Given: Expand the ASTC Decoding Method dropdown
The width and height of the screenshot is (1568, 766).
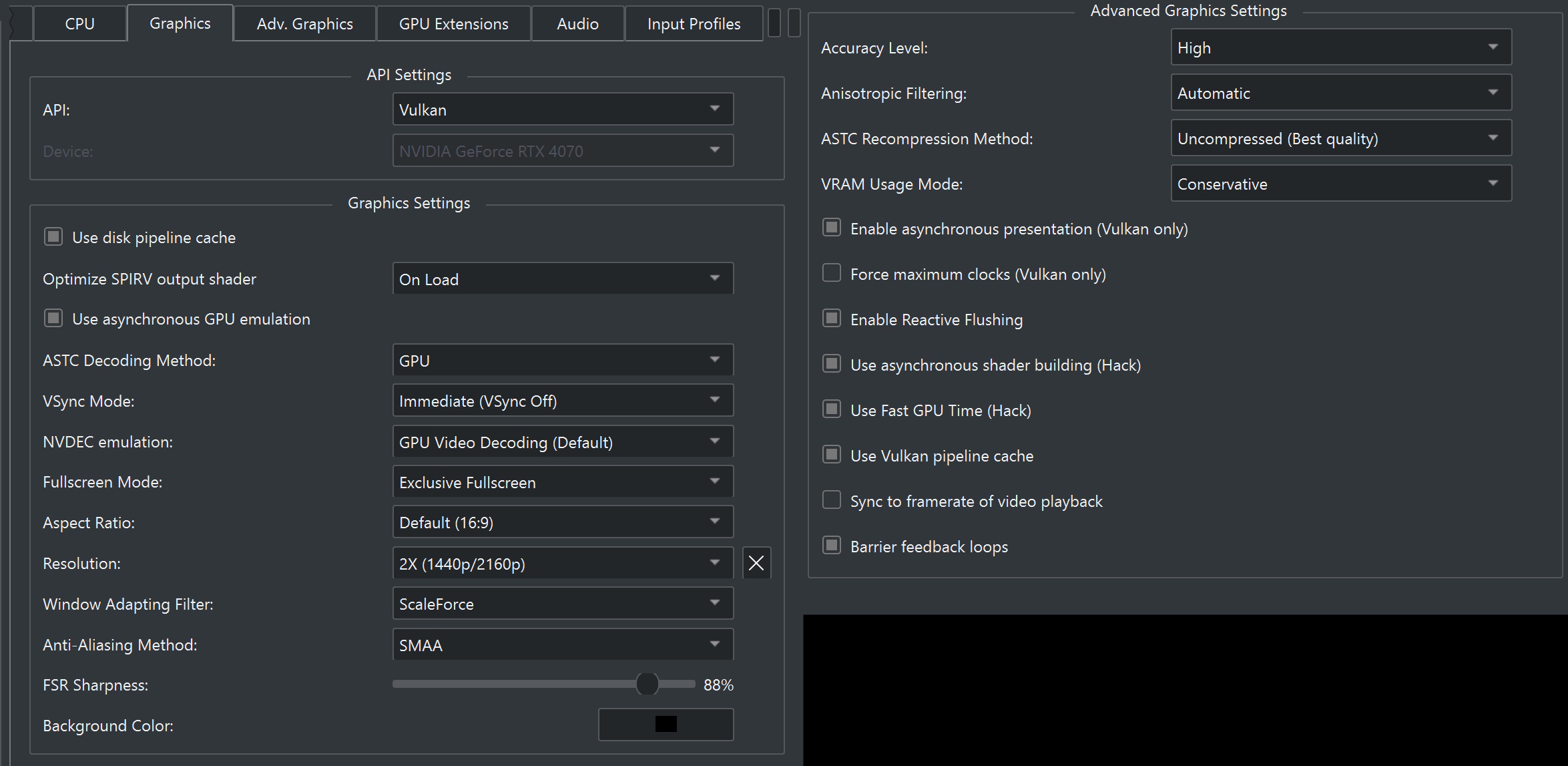Looking at the screenshot, I should click(563, 360).
